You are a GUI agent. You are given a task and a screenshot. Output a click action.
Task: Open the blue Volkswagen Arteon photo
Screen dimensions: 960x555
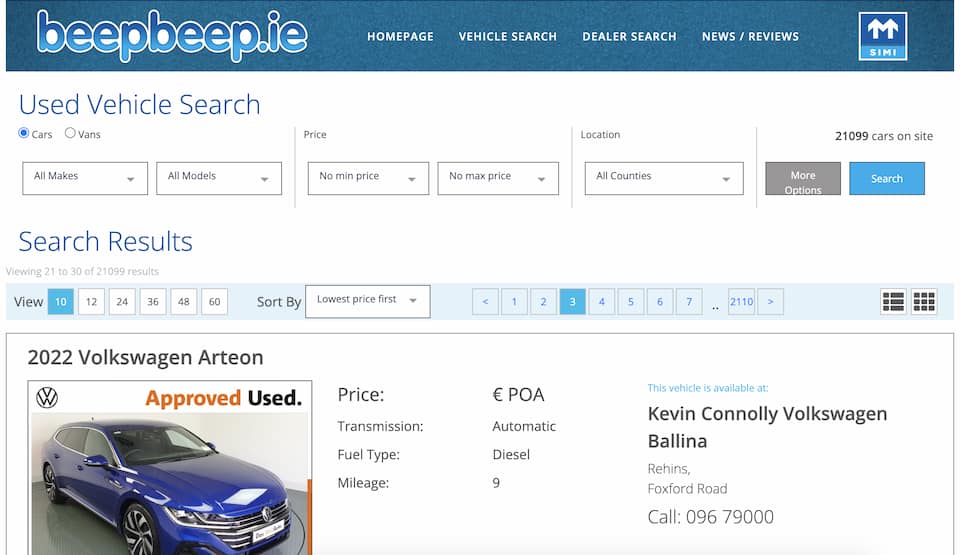point(170,480)
